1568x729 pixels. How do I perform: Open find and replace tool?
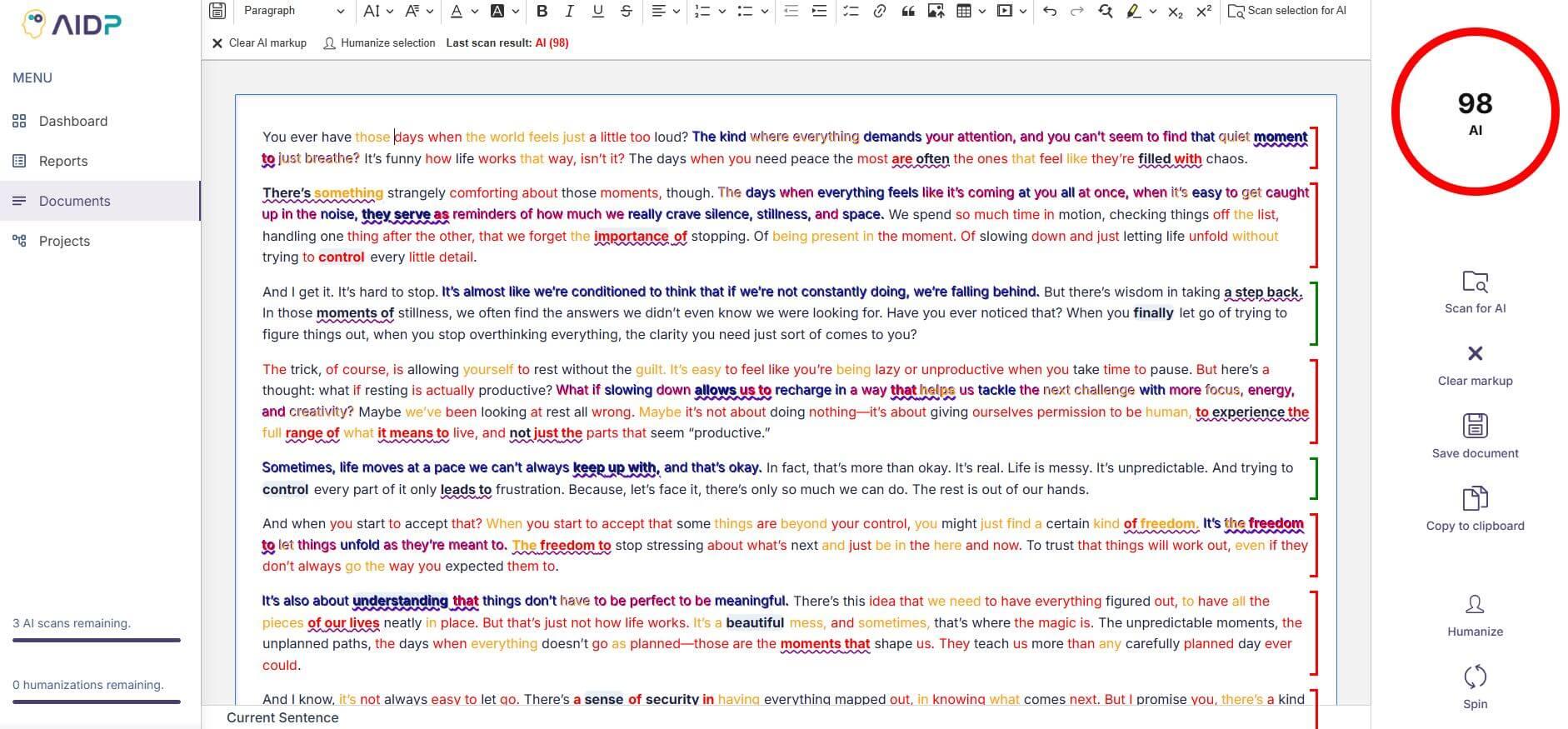(1105, 11)
